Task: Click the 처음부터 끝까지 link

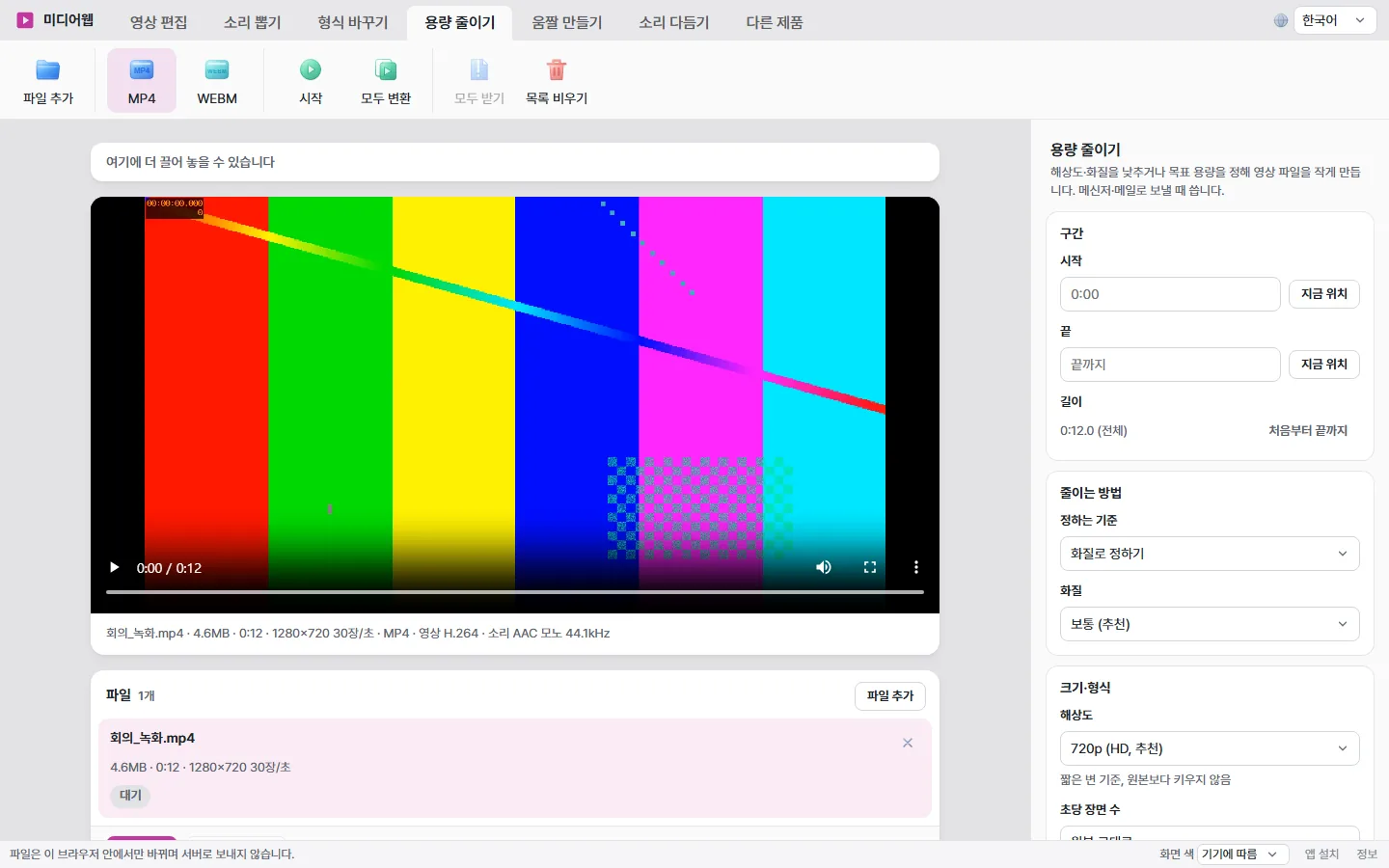Action: (x=1308, y=431)
